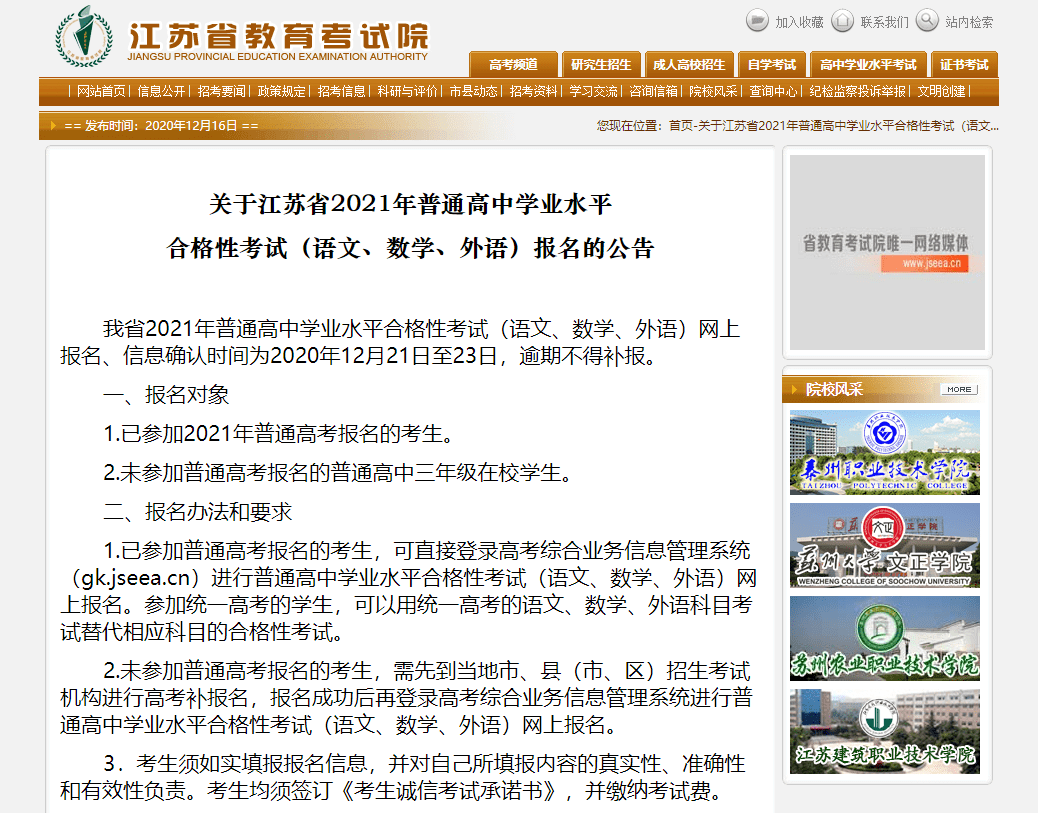Open the 高考频道 tab
The image size is (1038, 813).
pos(513,64)
